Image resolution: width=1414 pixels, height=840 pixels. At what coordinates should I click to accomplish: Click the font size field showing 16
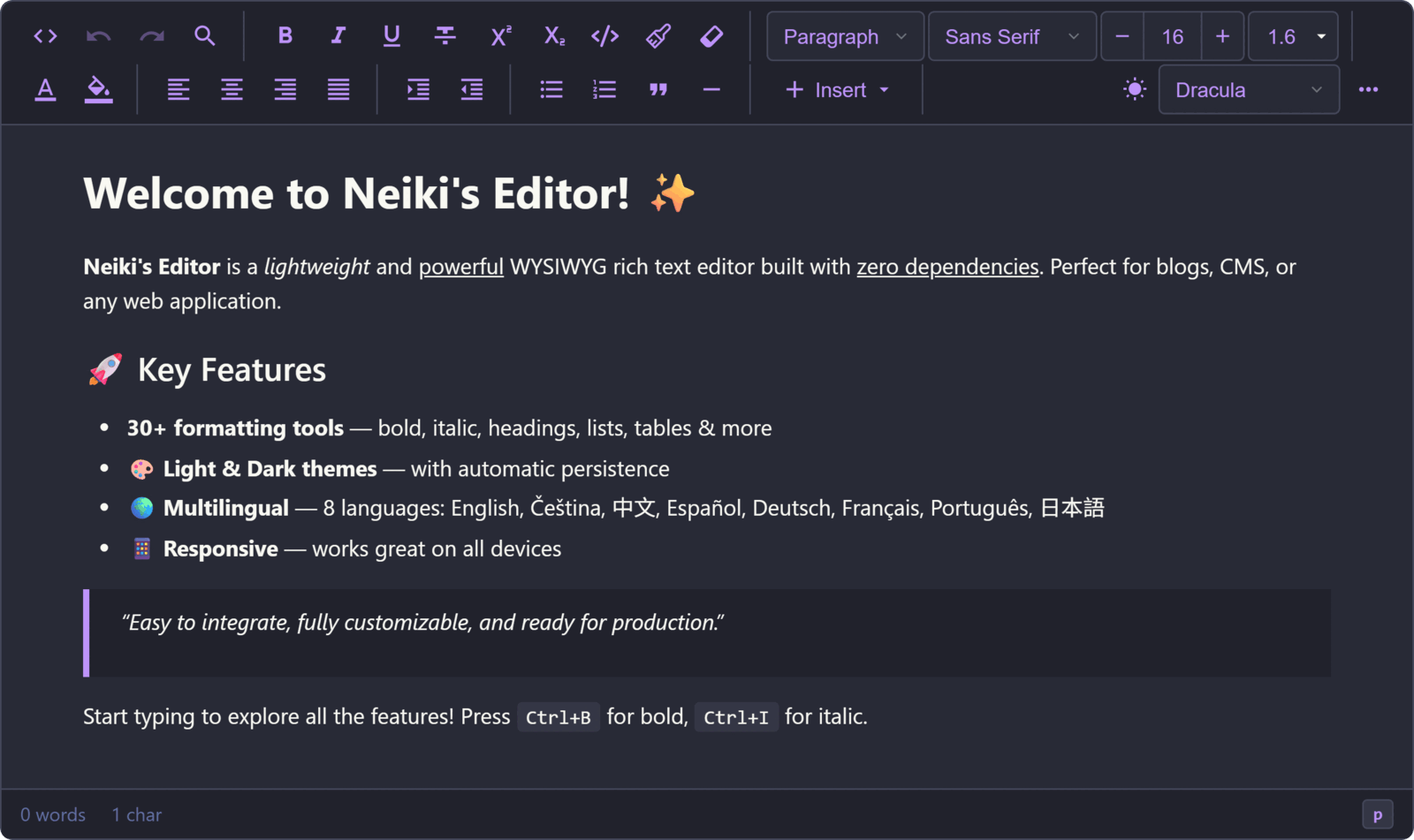pyautogui.click(x=1173, y=36)
